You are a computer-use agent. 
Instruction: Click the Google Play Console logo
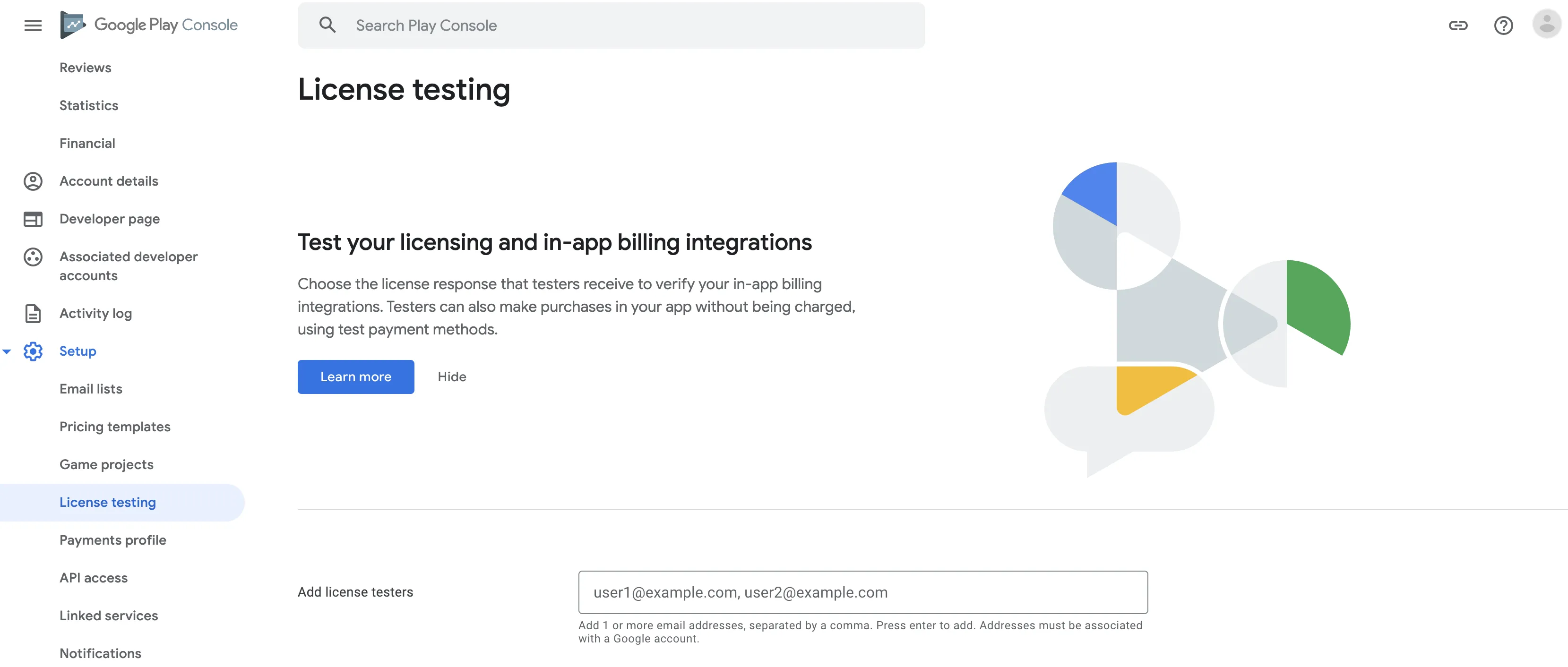149,25
